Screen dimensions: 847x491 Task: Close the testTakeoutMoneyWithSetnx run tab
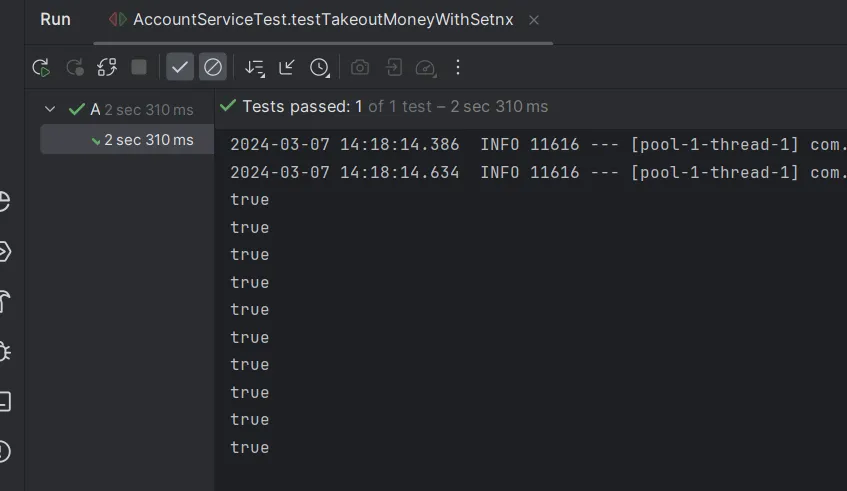[x=533, y=20]
